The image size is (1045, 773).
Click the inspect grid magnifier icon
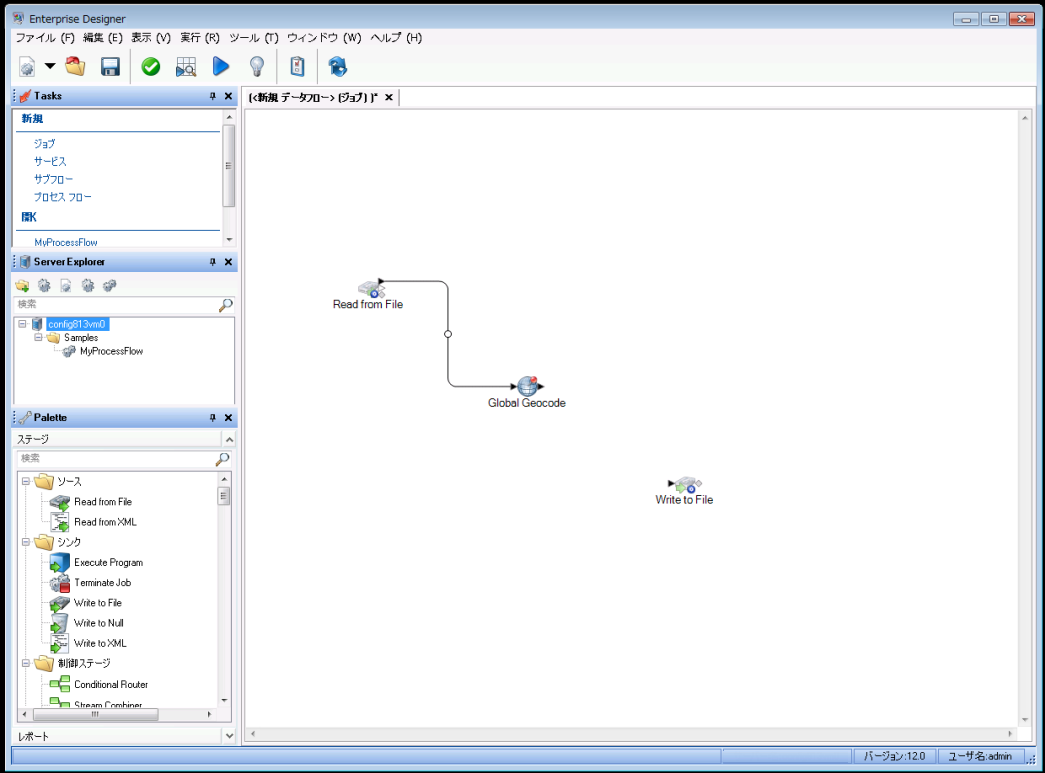pos(186,67)
